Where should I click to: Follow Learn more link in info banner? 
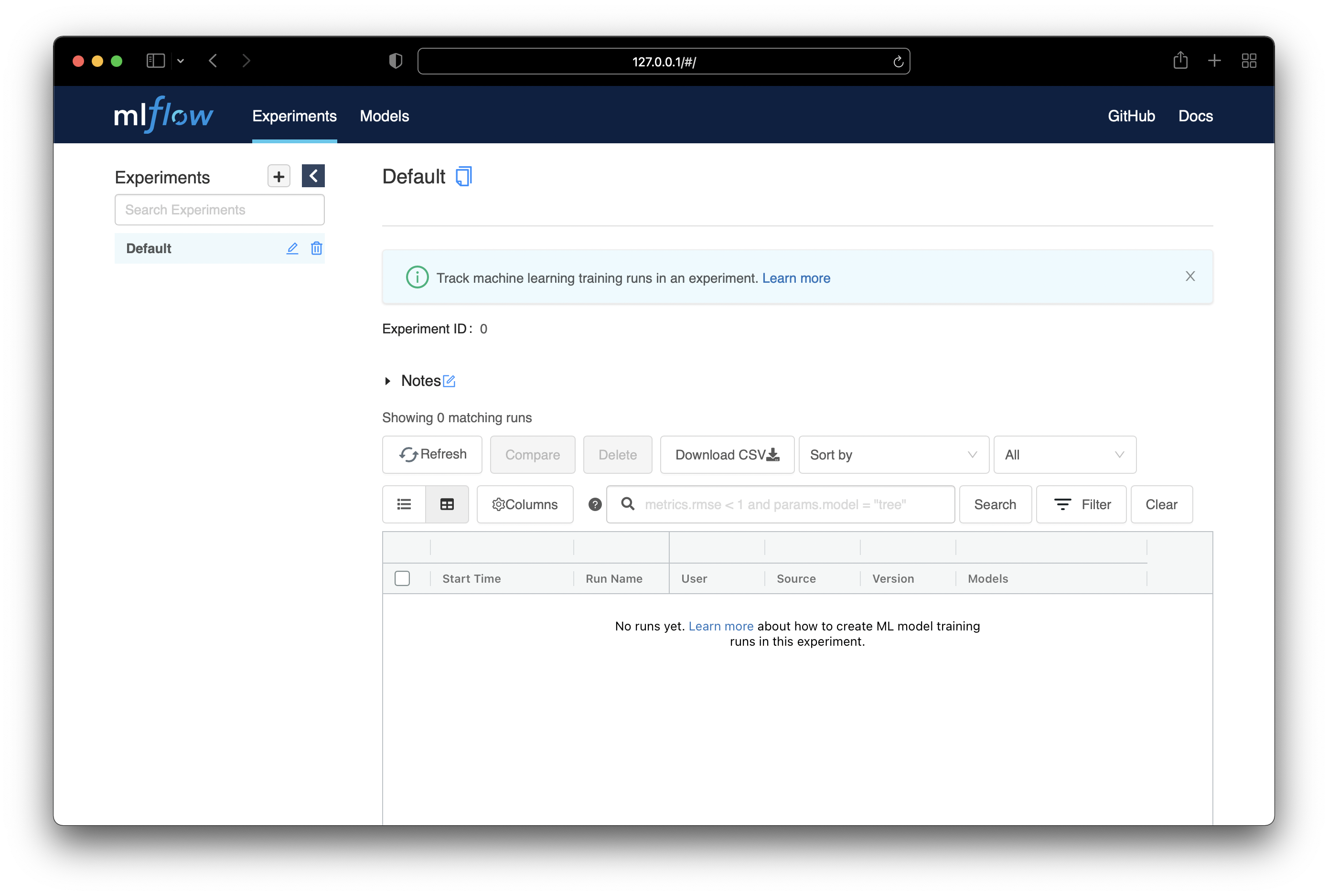coord(795,278)
